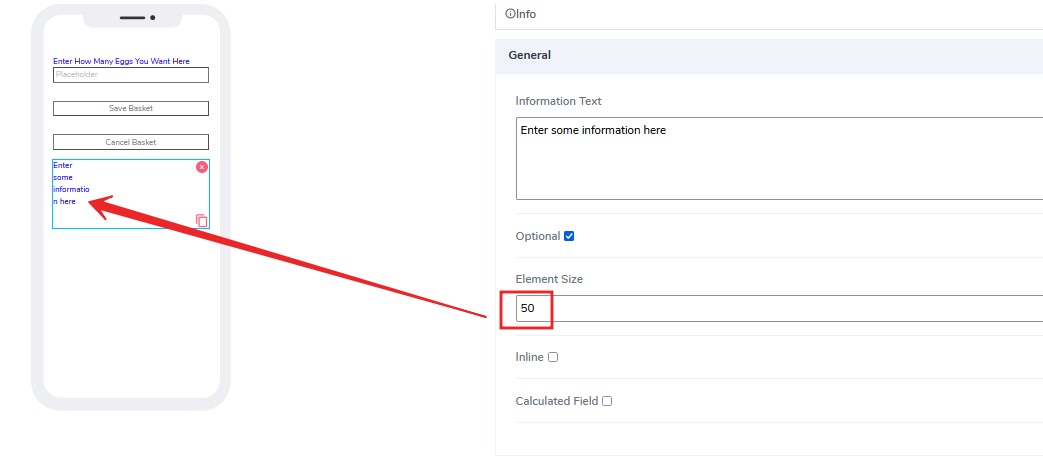Click the "Information Text" field label
The image size is (1043, 458).
pyautogui.click(x=558, y=101)
